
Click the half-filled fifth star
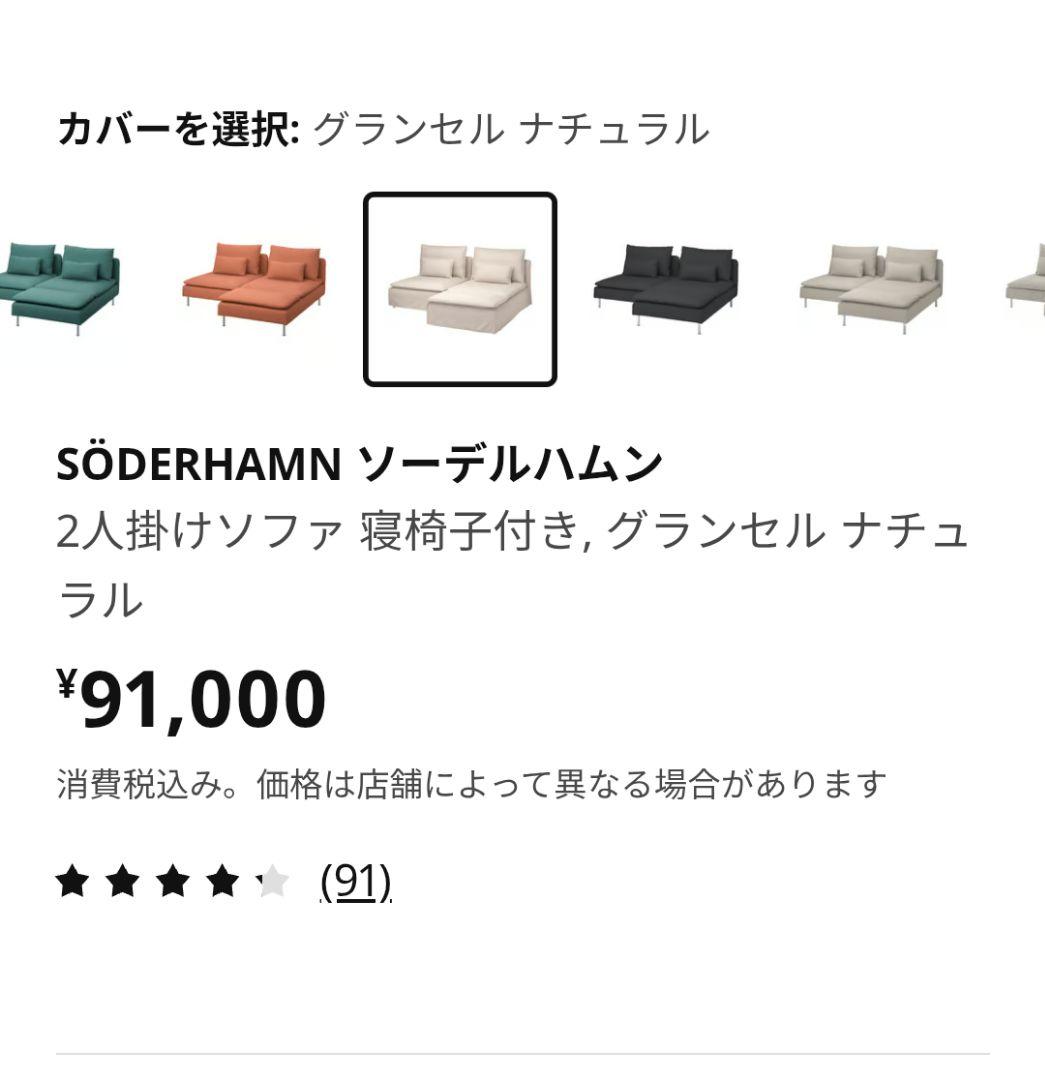(271, 880)
